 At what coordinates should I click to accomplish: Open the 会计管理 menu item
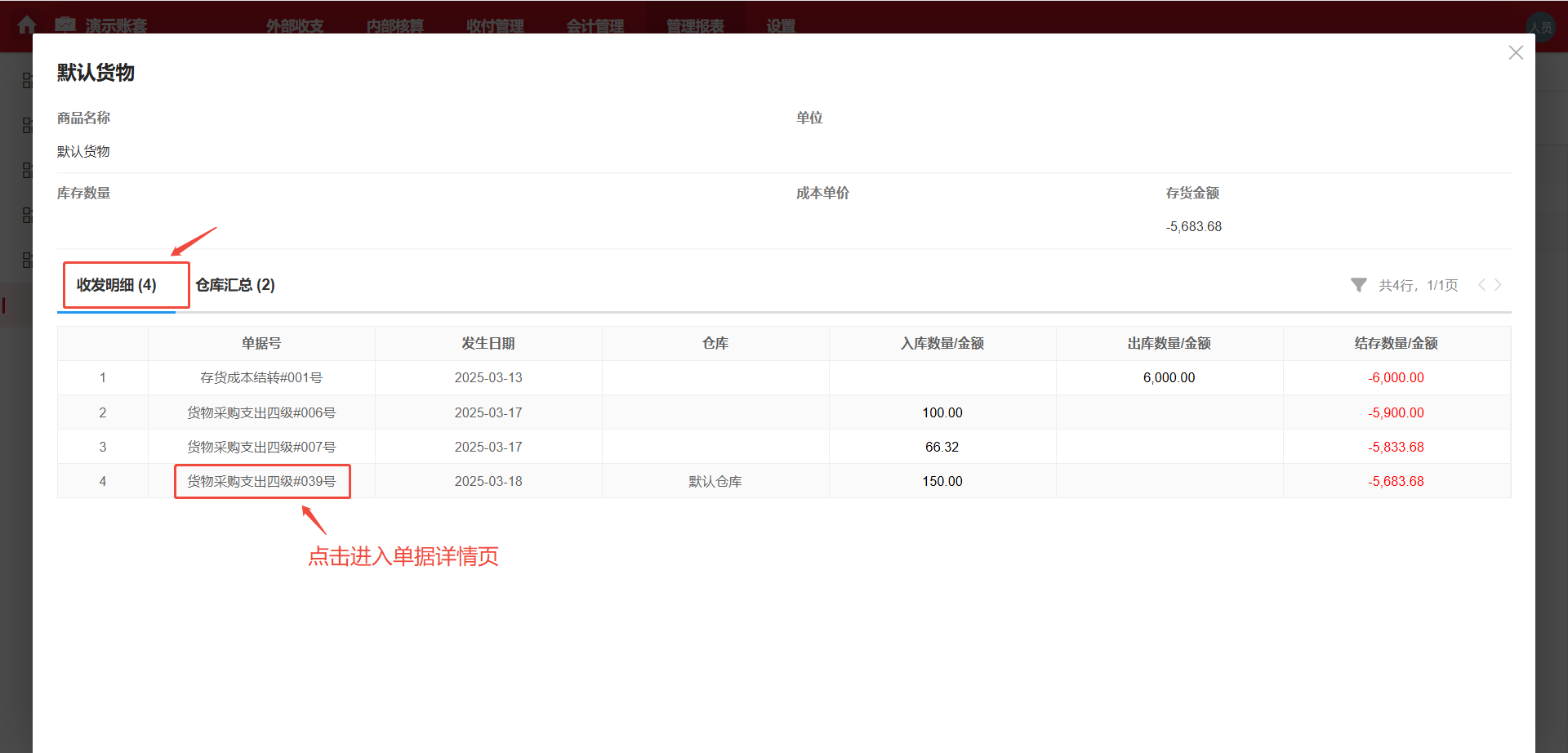595,25
